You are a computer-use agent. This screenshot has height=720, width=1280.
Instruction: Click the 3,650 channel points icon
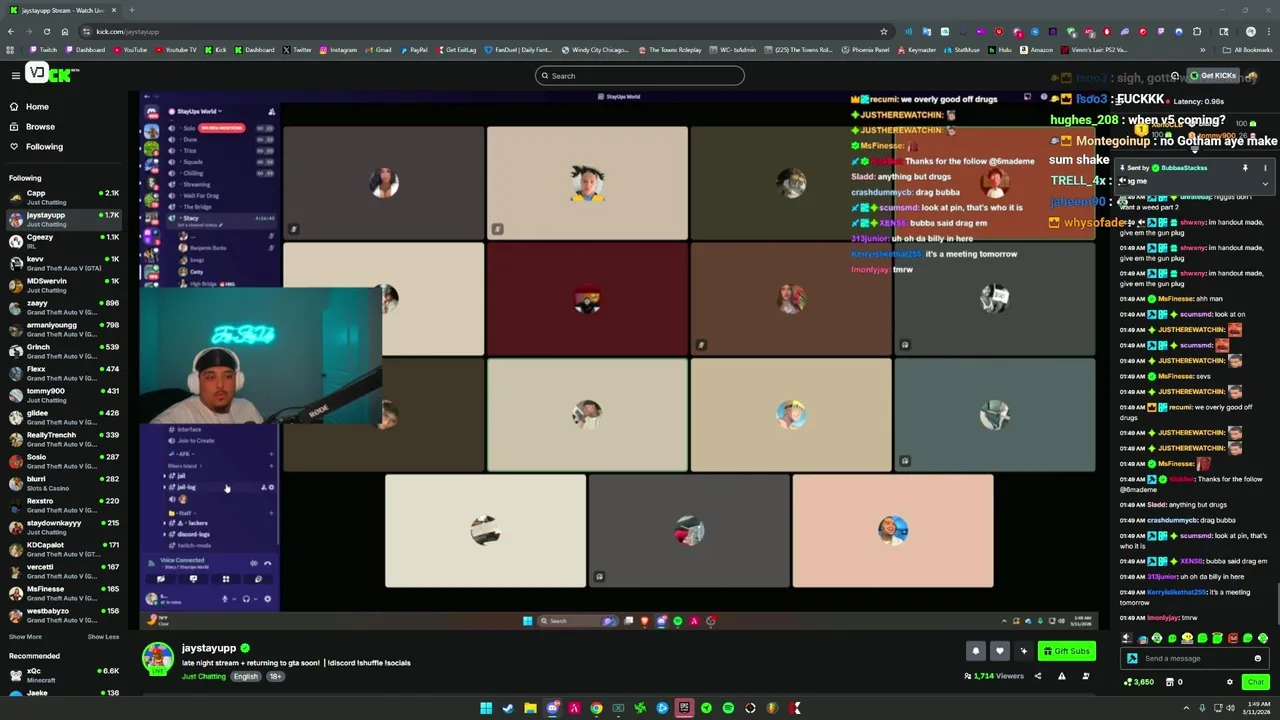click(x=1129, y=682)
